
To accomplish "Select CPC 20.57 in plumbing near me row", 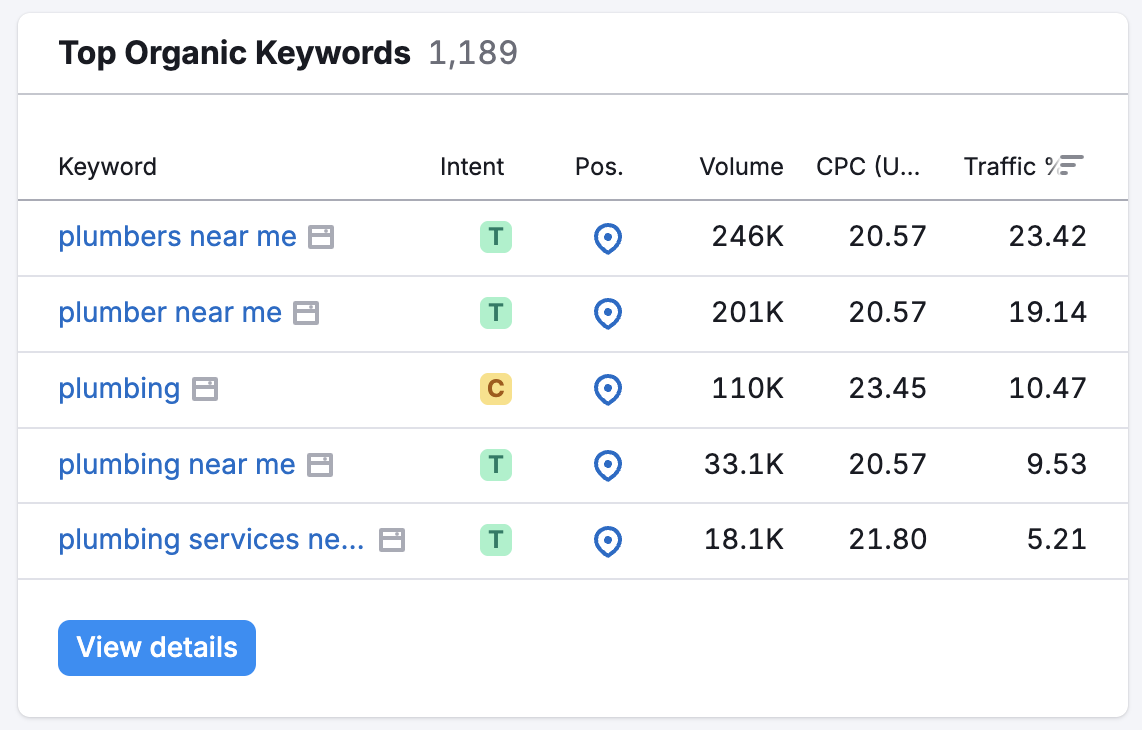I will [887, 464].
